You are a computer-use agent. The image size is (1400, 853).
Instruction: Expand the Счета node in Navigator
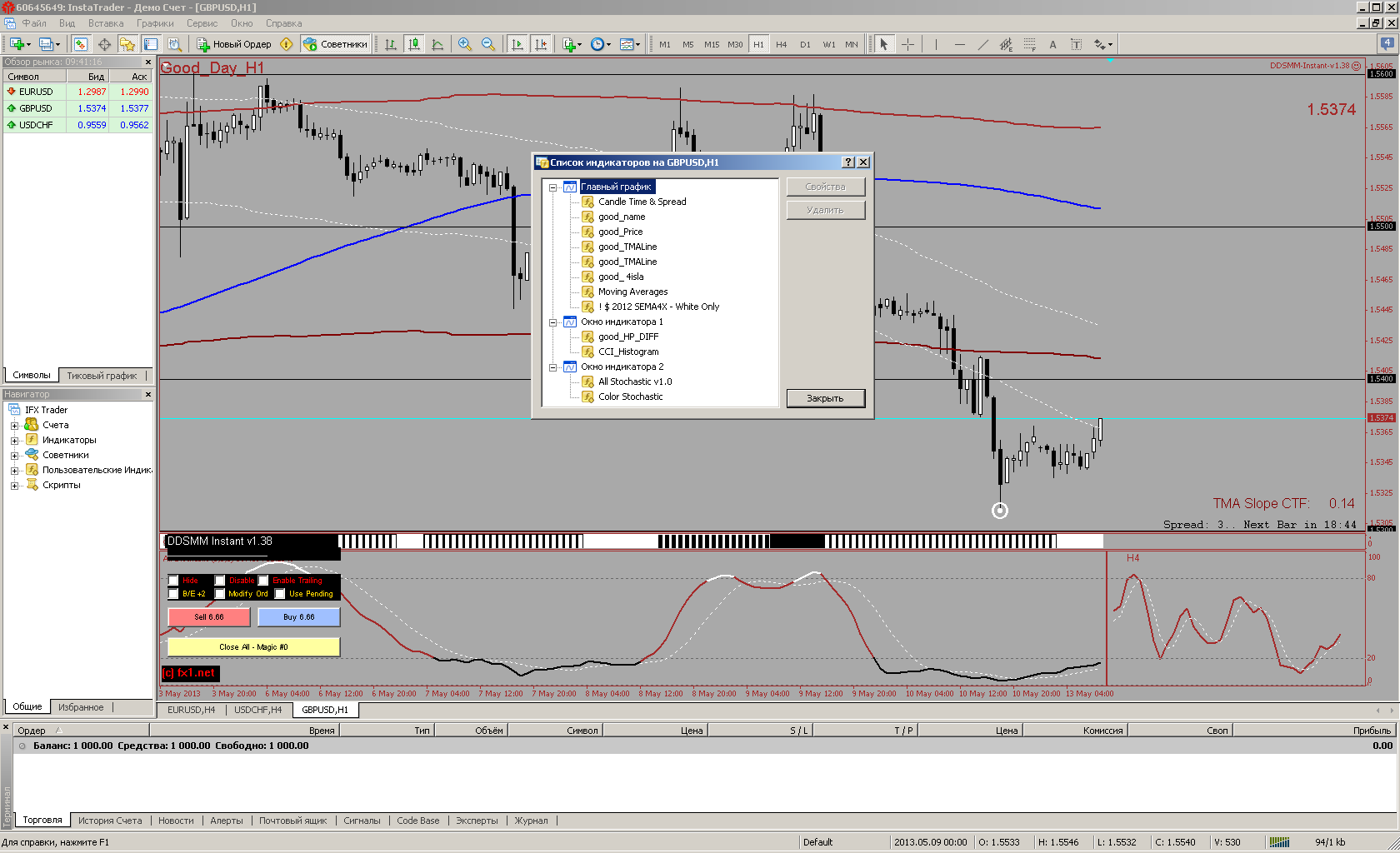[x=14, y=426]
